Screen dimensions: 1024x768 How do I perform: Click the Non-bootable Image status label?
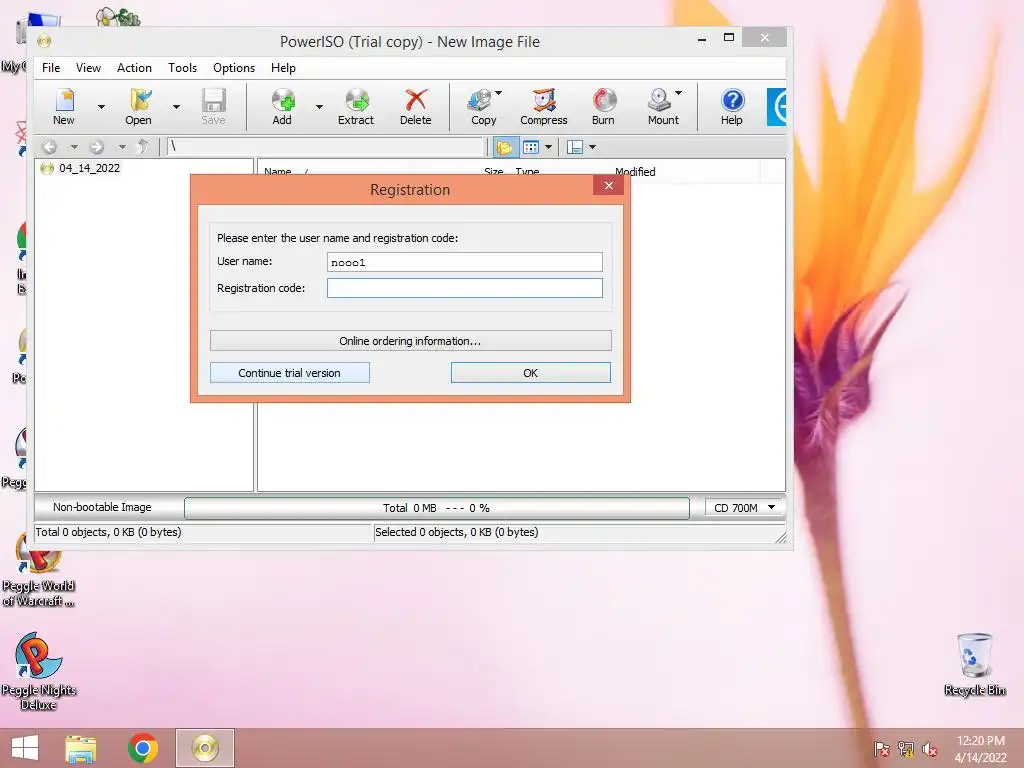(102, 507)
